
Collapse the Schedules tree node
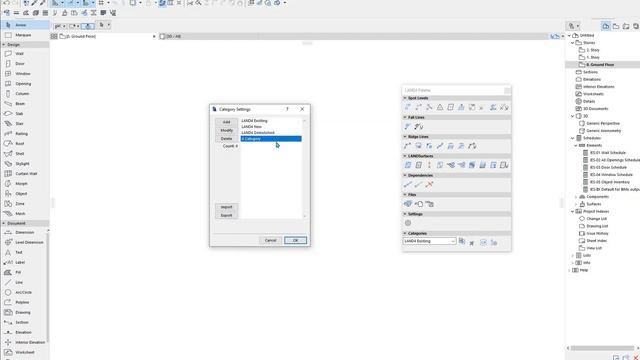point(573,138)
